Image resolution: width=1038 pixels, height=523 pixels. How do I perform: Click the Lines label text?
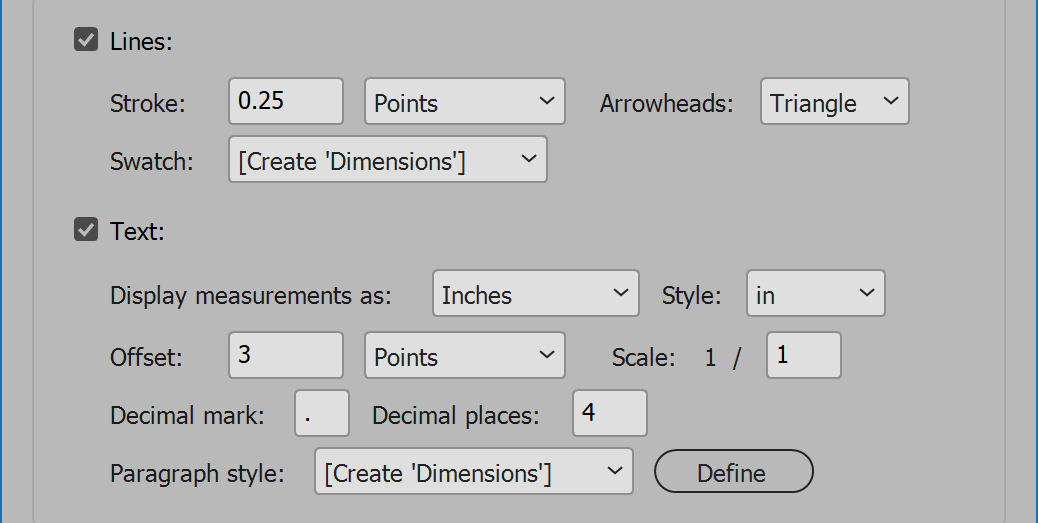pyautogui.click(x=141, y=41)
